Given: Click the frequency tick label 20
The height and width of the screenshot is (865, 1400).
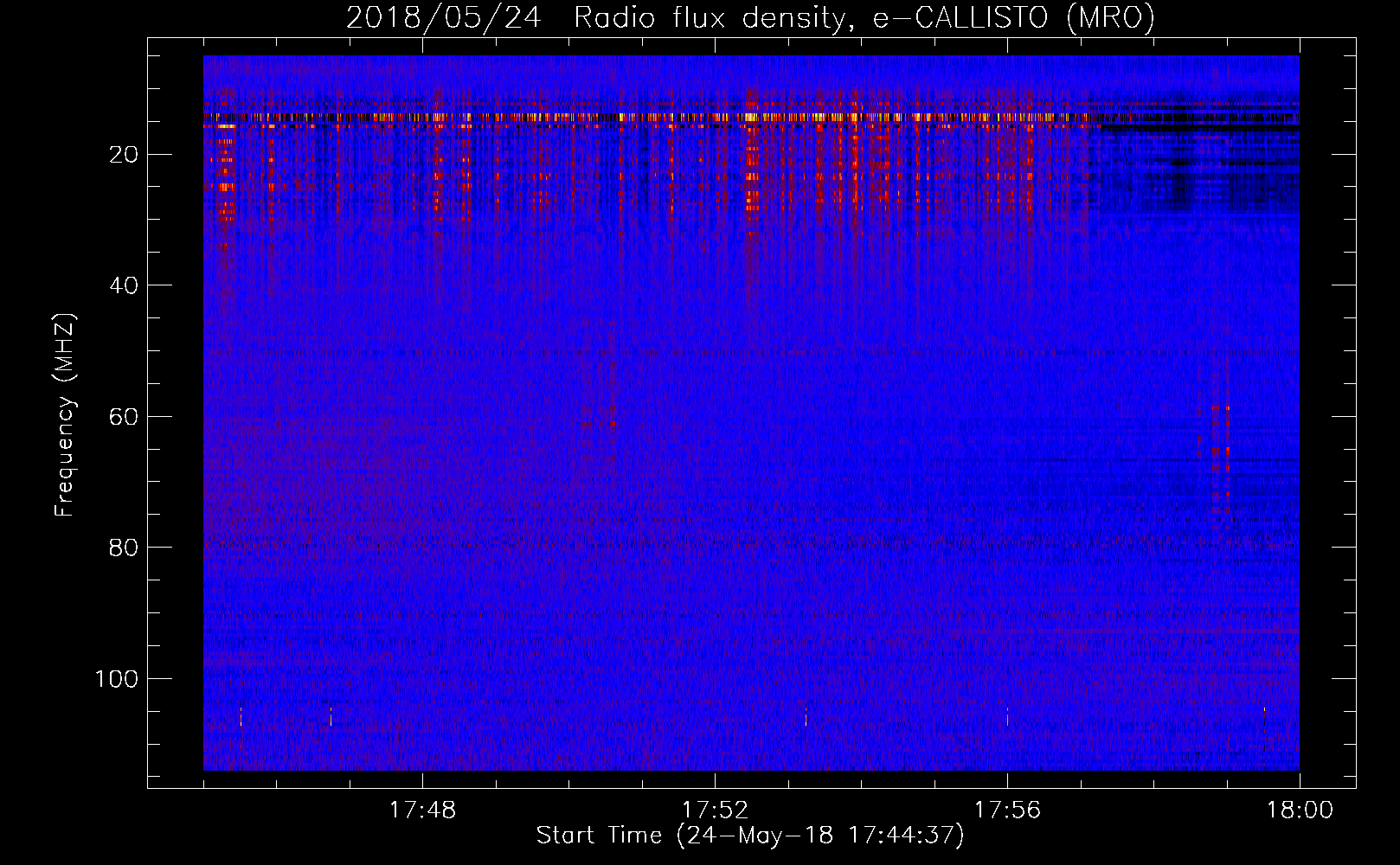Looking at the screenshot, I should [124, 155].
